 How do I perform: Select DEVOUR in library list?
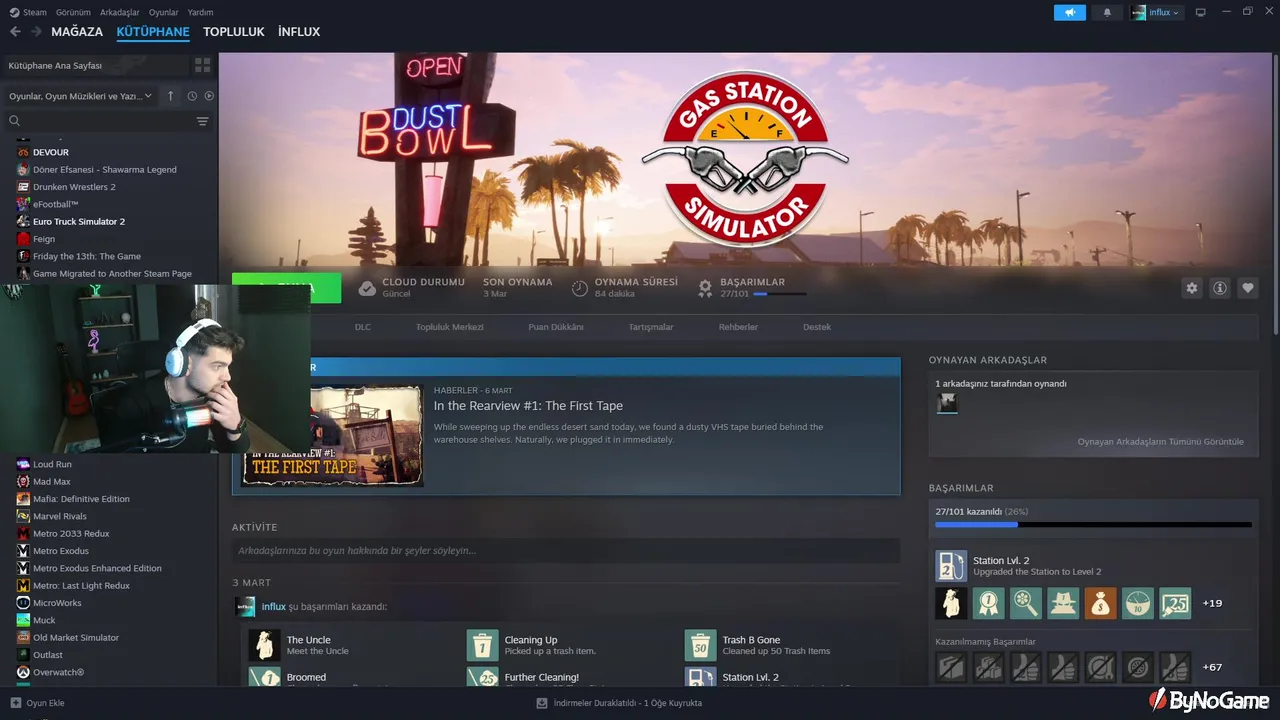click(x=50, y=152)
